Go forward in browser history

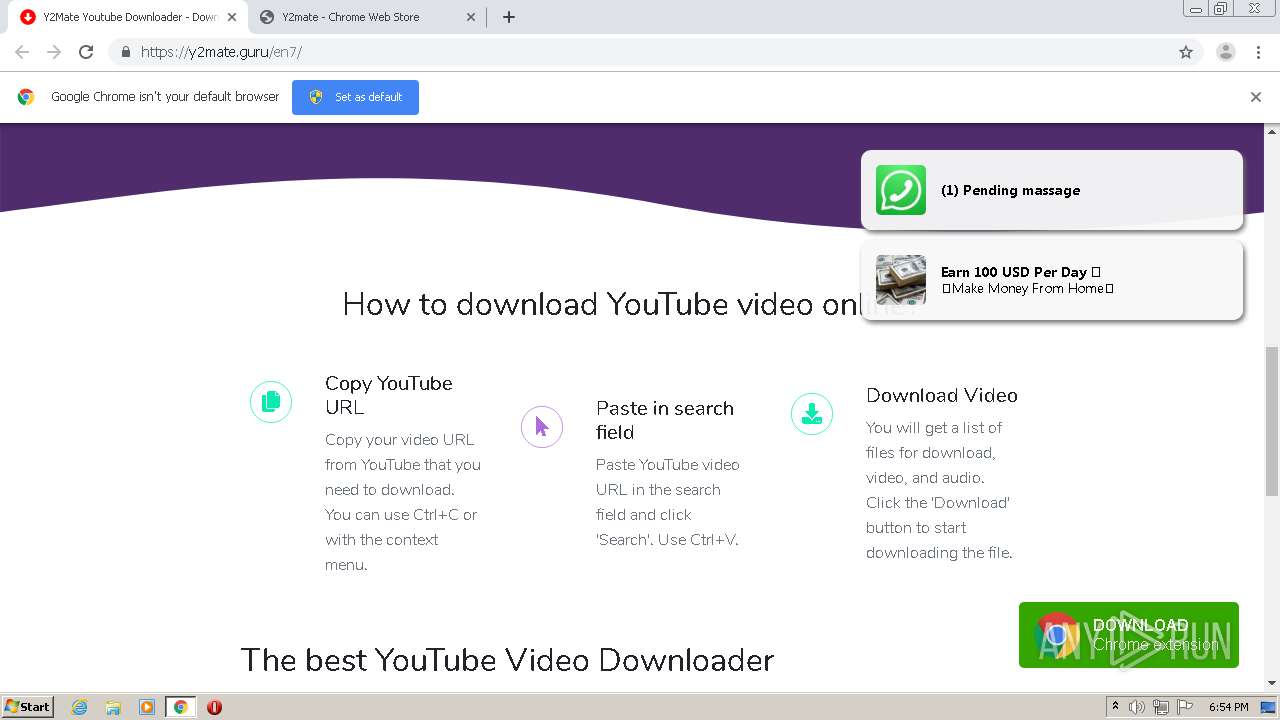pyautogui.click(x=54, y=52)
